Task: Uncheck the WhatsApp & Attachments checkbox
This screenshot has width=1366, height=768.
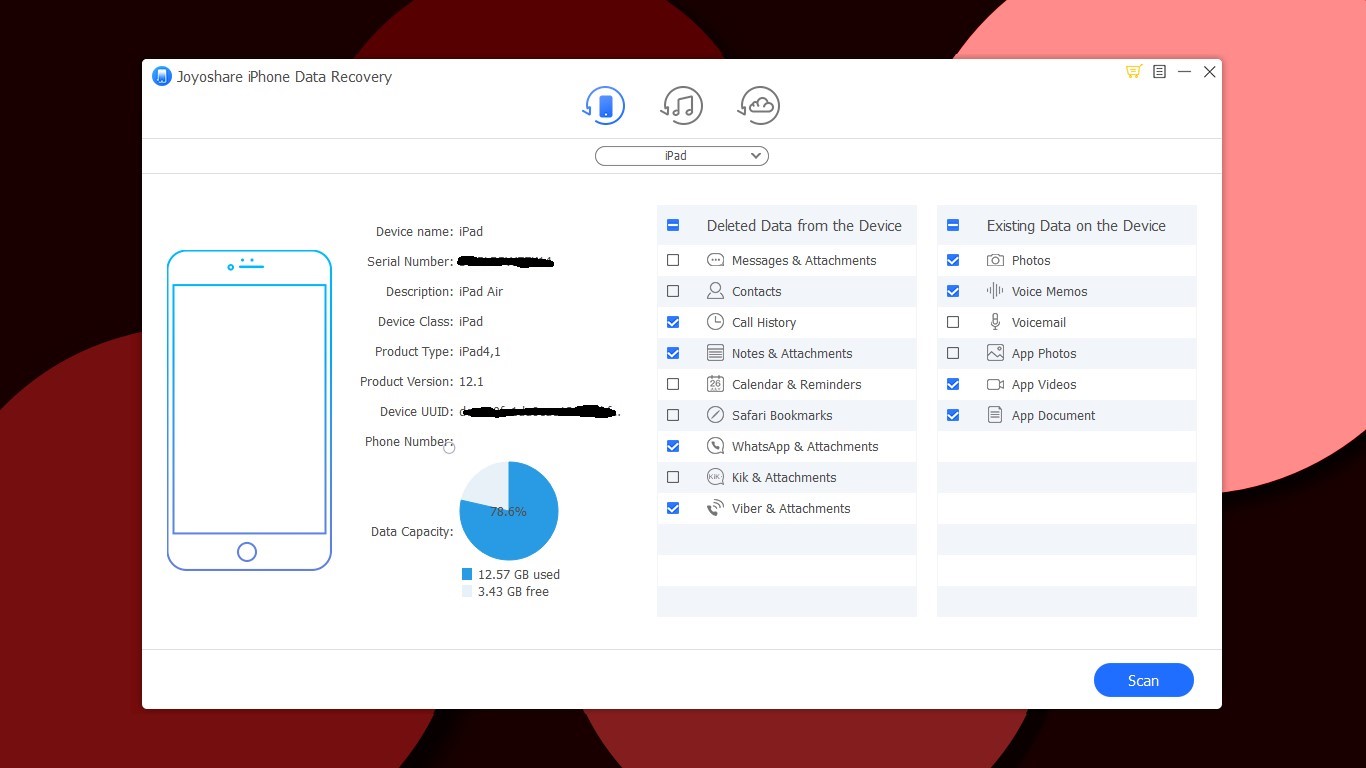Action: click(x=673, y=446)
